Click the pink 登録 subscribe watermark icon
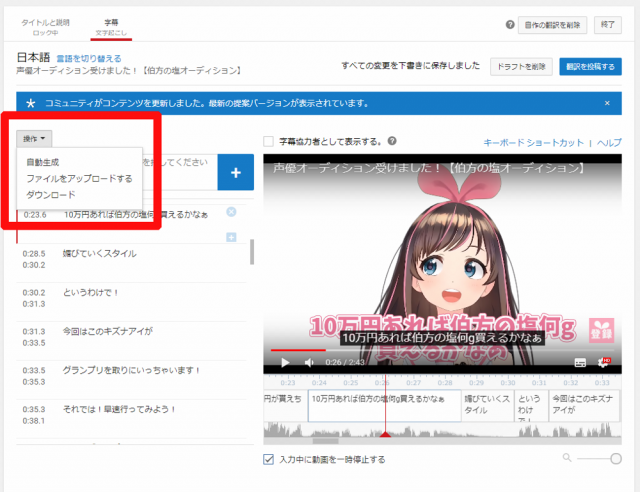The height and width of the screenshot is (492, 640). click(x=601, y=331)
